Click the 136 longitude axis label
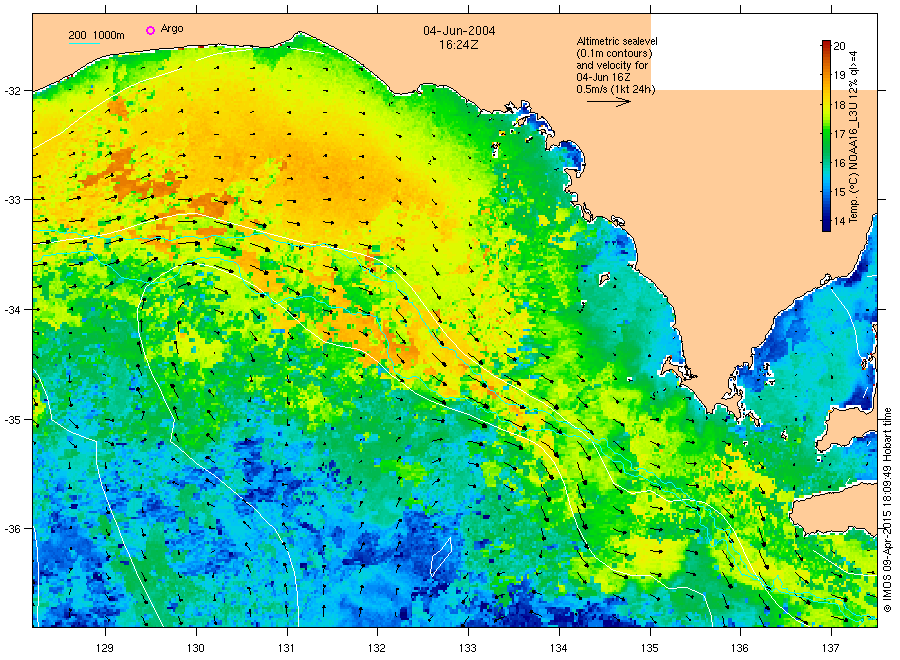Image resolution: width=900 pixels, height=660 pixels. 740,649
